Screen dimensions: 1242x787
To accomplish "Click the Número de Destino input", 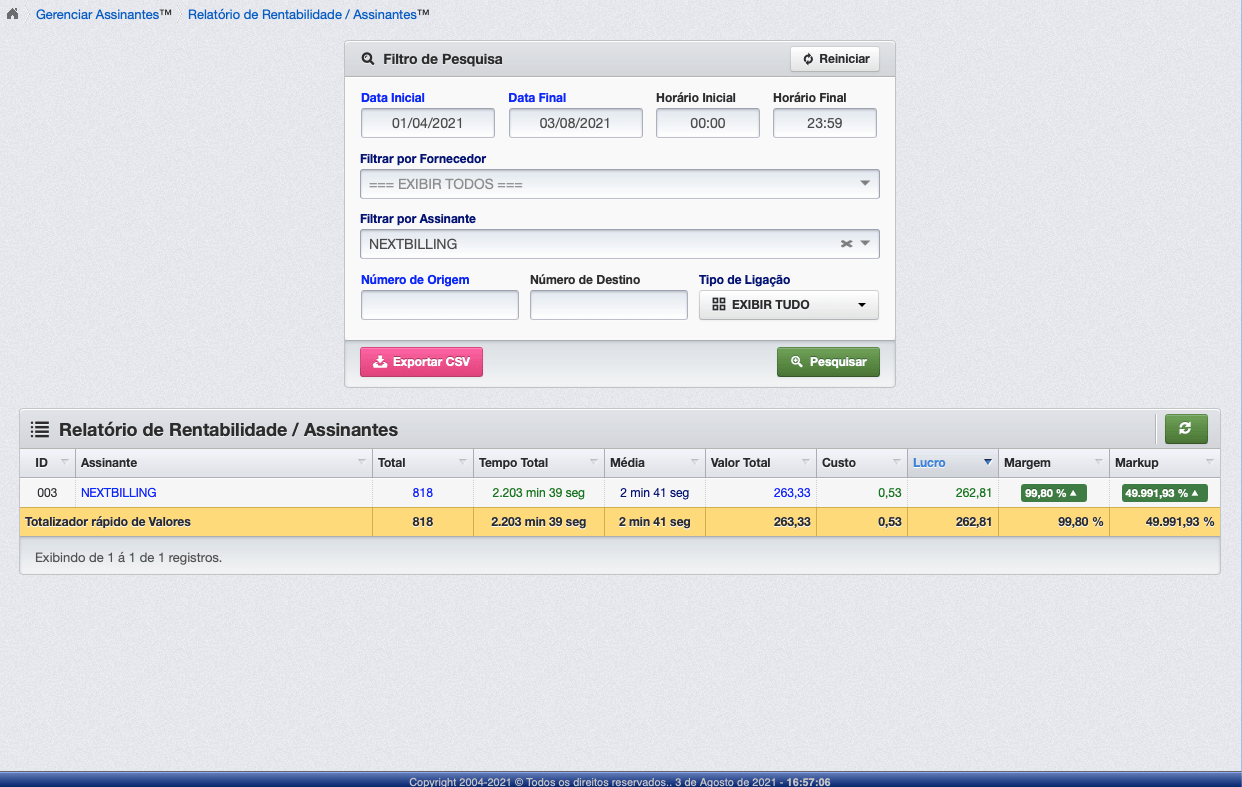I will click(x=609, y=305).
